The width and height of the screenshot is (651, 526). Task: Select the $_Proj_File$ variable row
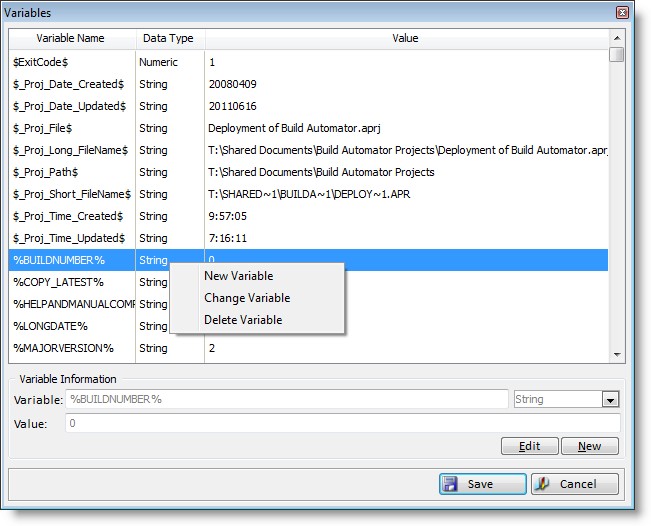308,128
